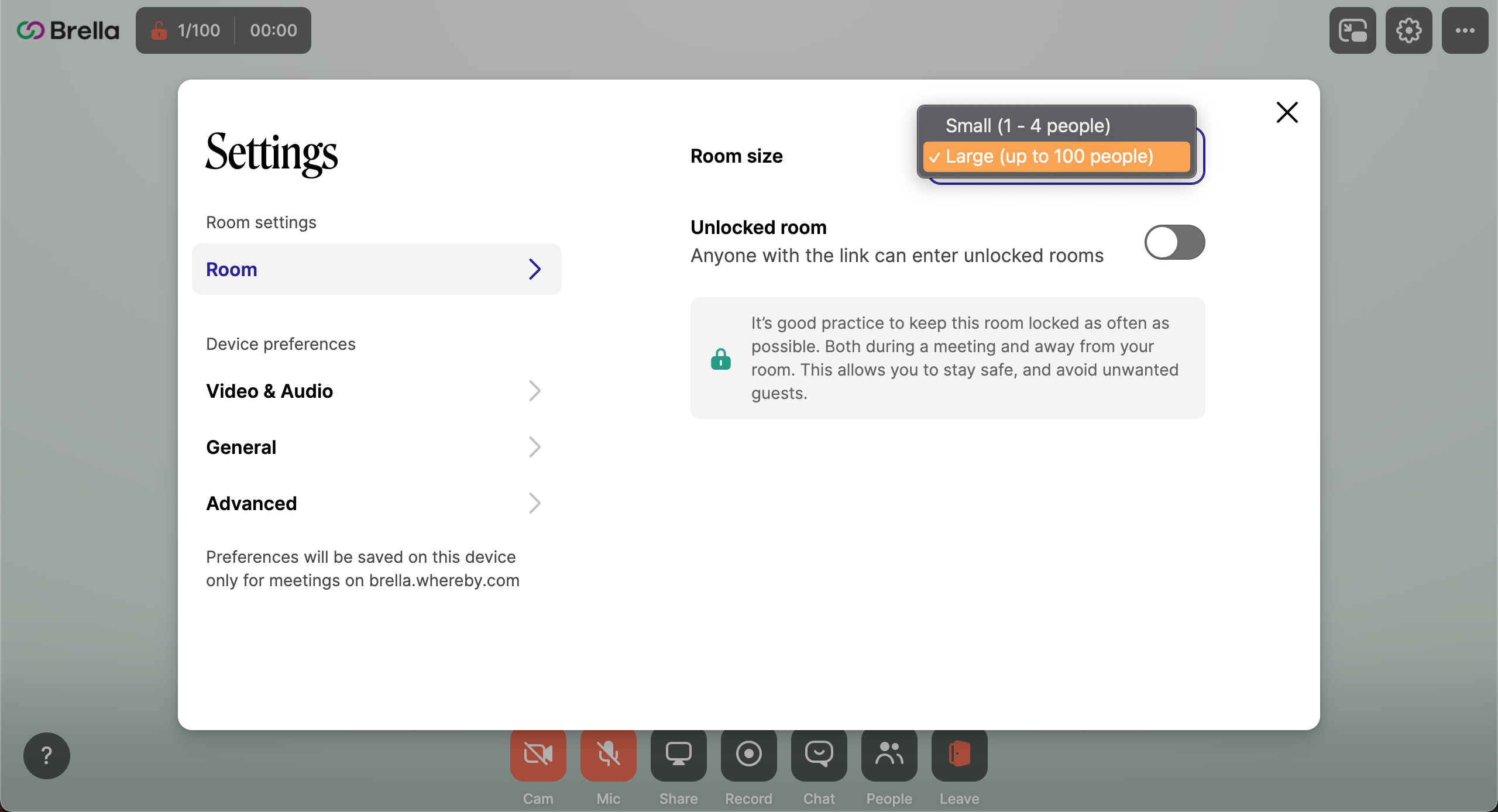Viewport: 1498px width, 812px height.
Task: Open the Chat panel
Action: pyautogui.click(x=819, y=754)
